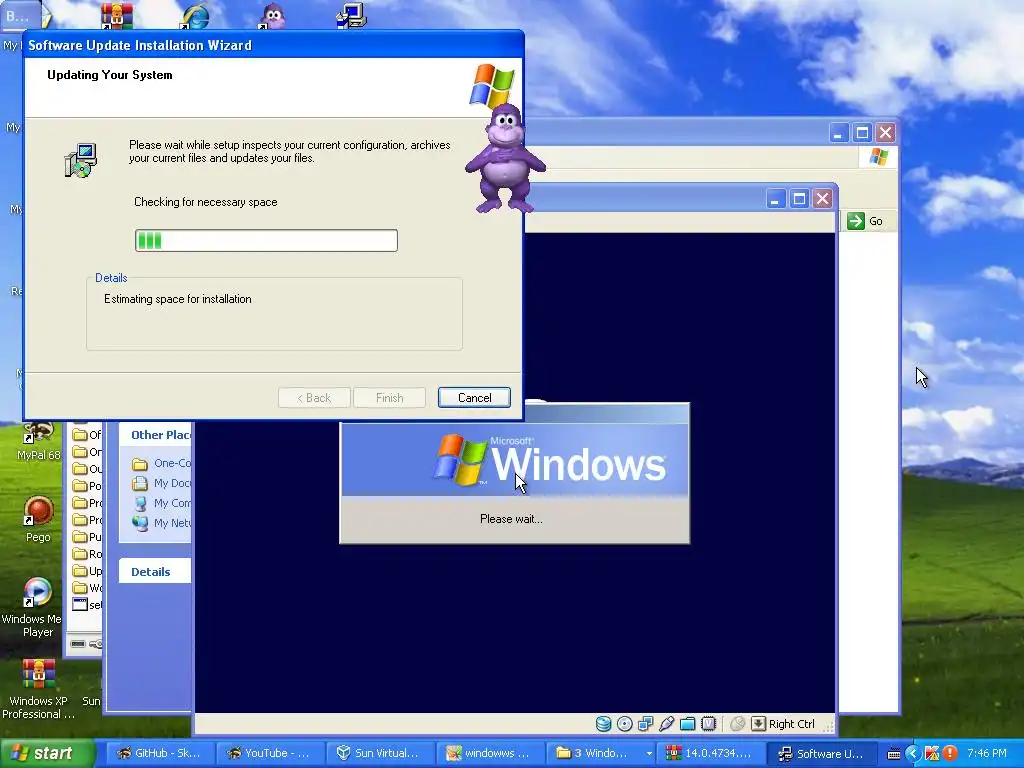Expand the 3 Windows grouped taskbar dropdown
1024x768 pixels.
point(648,754)
